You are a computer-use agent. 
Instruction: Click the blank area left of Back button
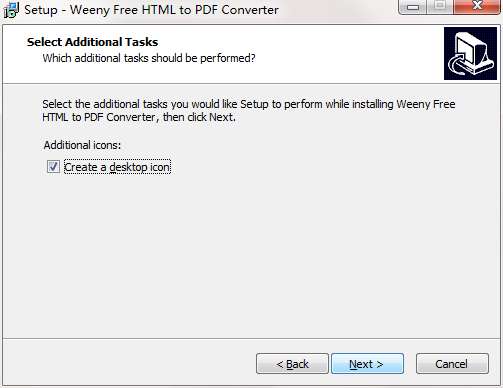tap(130, 363)
